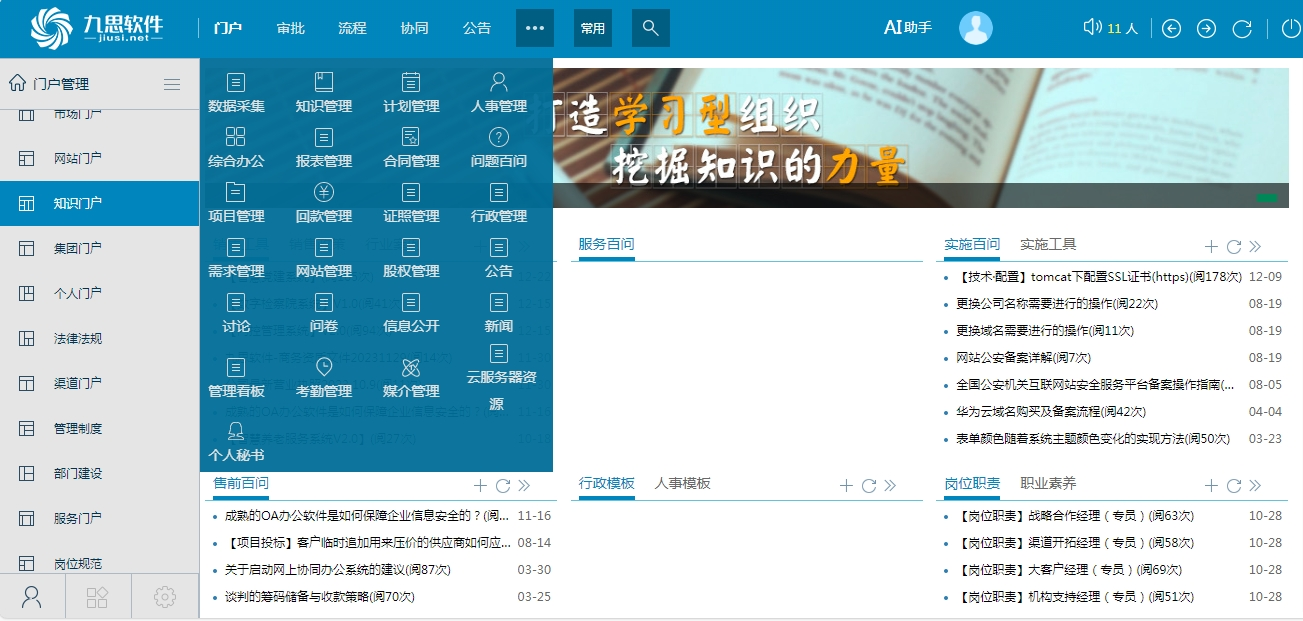Open 知识管理 from the dropdown grid
The width and height of the screenshot is (1303, 621).
[324, 83]
